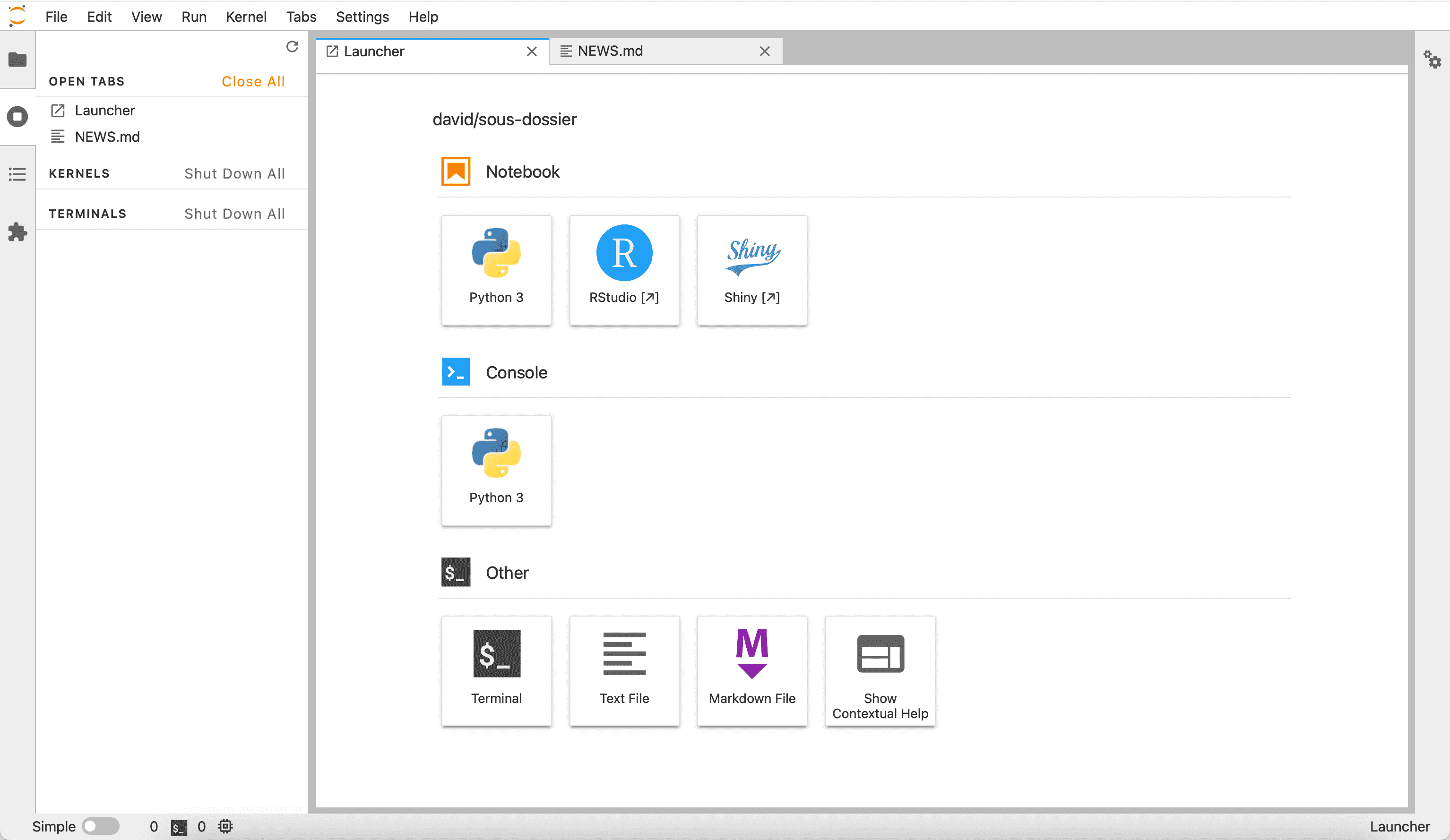Viewport: 1450px width, 840px height.
Task: Click Shut Down All for kernels
Action: pyautogui.click(x=234, y=174)
